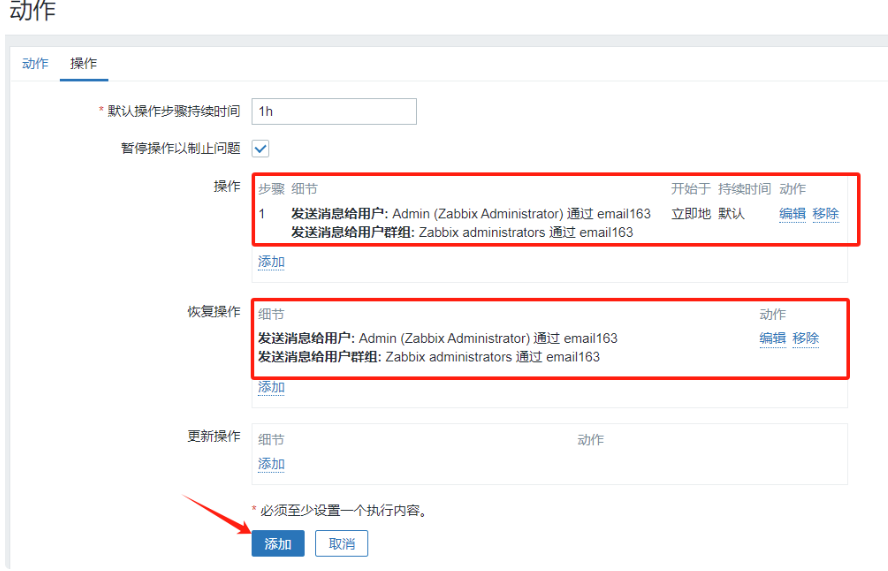The image size is (888, 571).
Task: Add a new 更新操作 entry
Action: click(271, 464)
